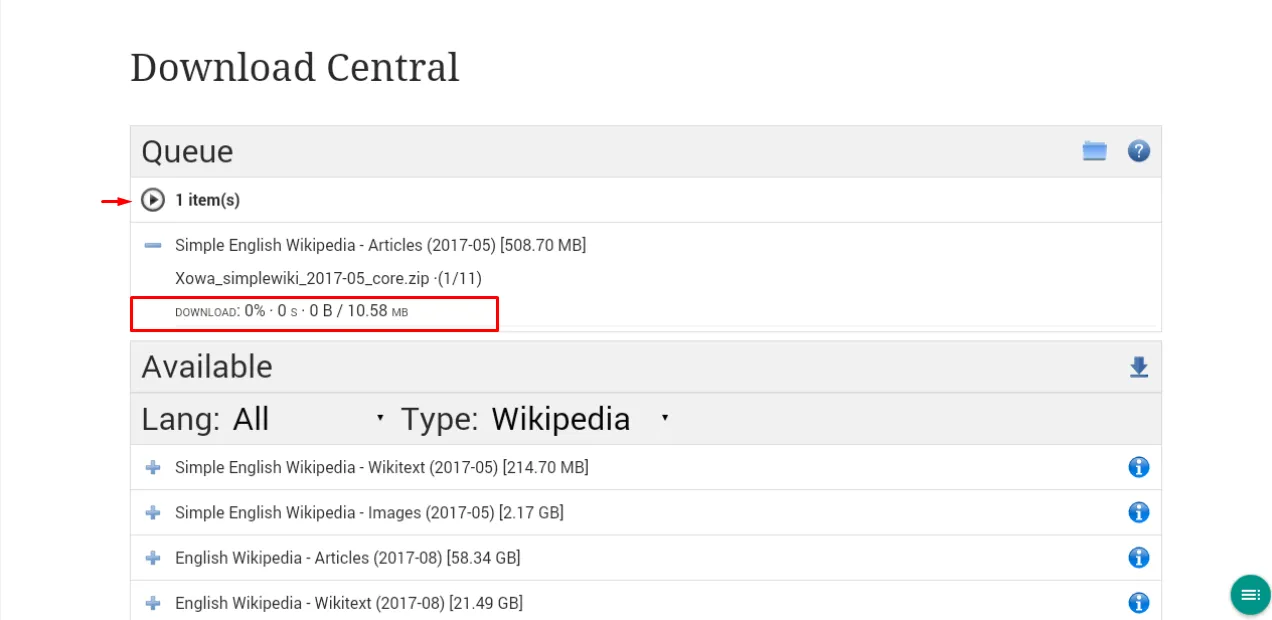Click Simple English Wikipedia - Wikitext [214.70 MB] row
1272x620 pixels.
tap(645, 467)
